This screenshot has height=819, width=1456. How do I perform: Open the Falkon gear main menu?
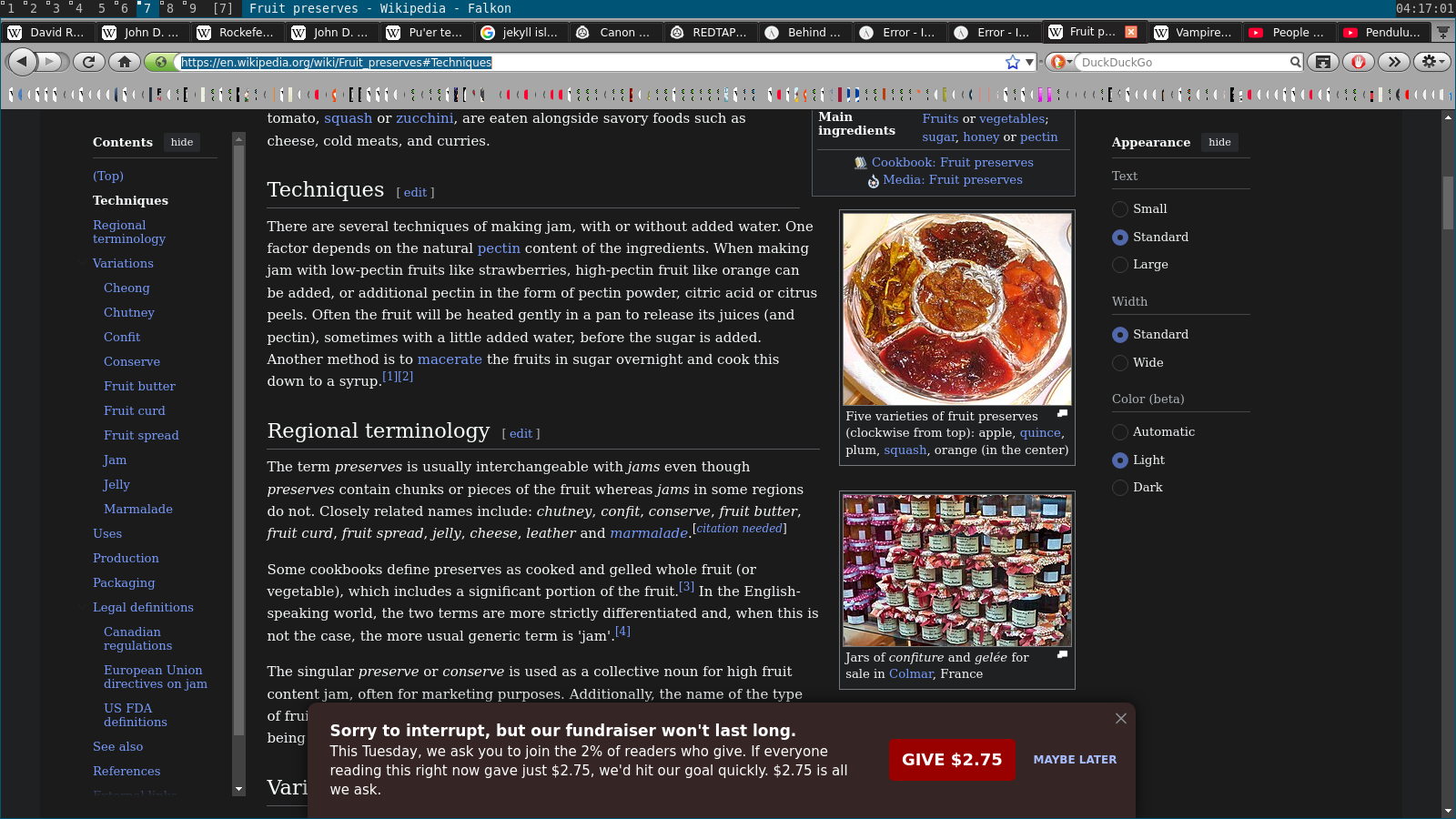click(1432, 62)
